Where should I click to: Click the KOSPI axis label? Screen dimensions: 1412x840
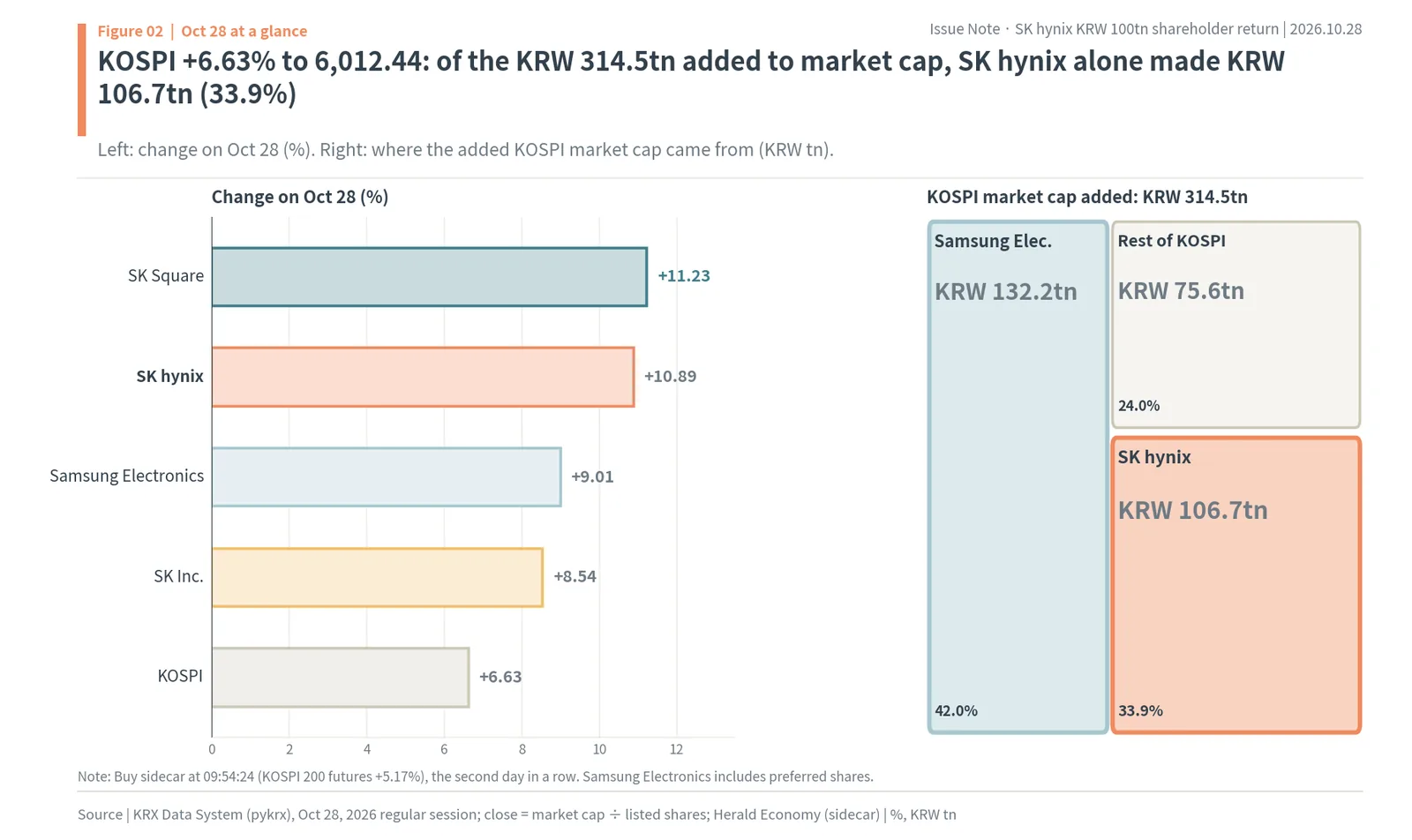coord(180,677)
